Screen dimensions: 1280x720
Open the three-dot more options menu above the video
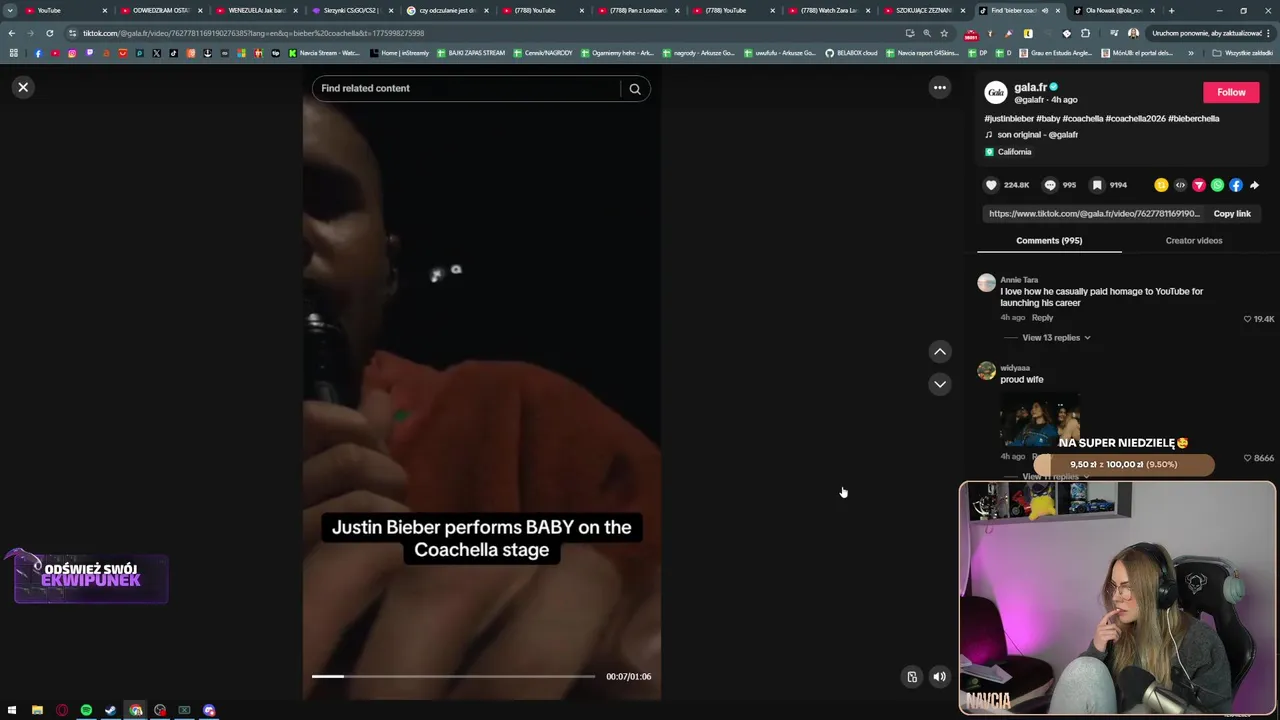pyautogui.click(x=939, y=87)
